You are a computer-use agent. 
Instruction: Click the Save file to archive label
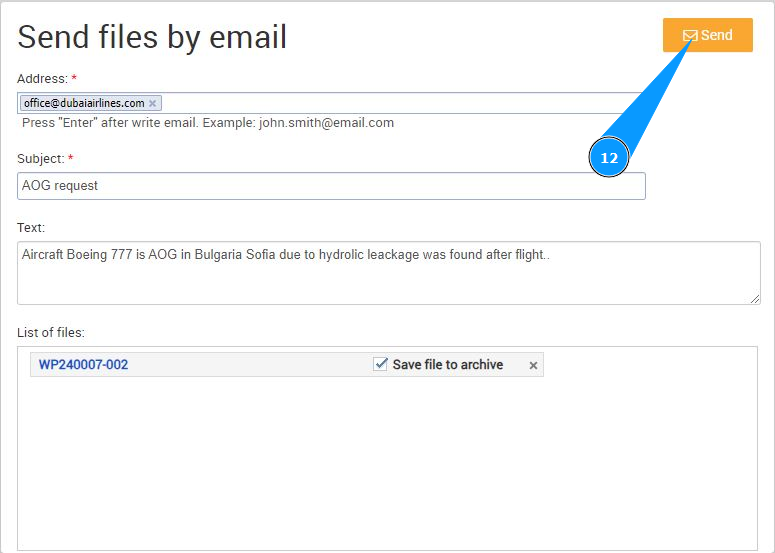coord(447,365)
